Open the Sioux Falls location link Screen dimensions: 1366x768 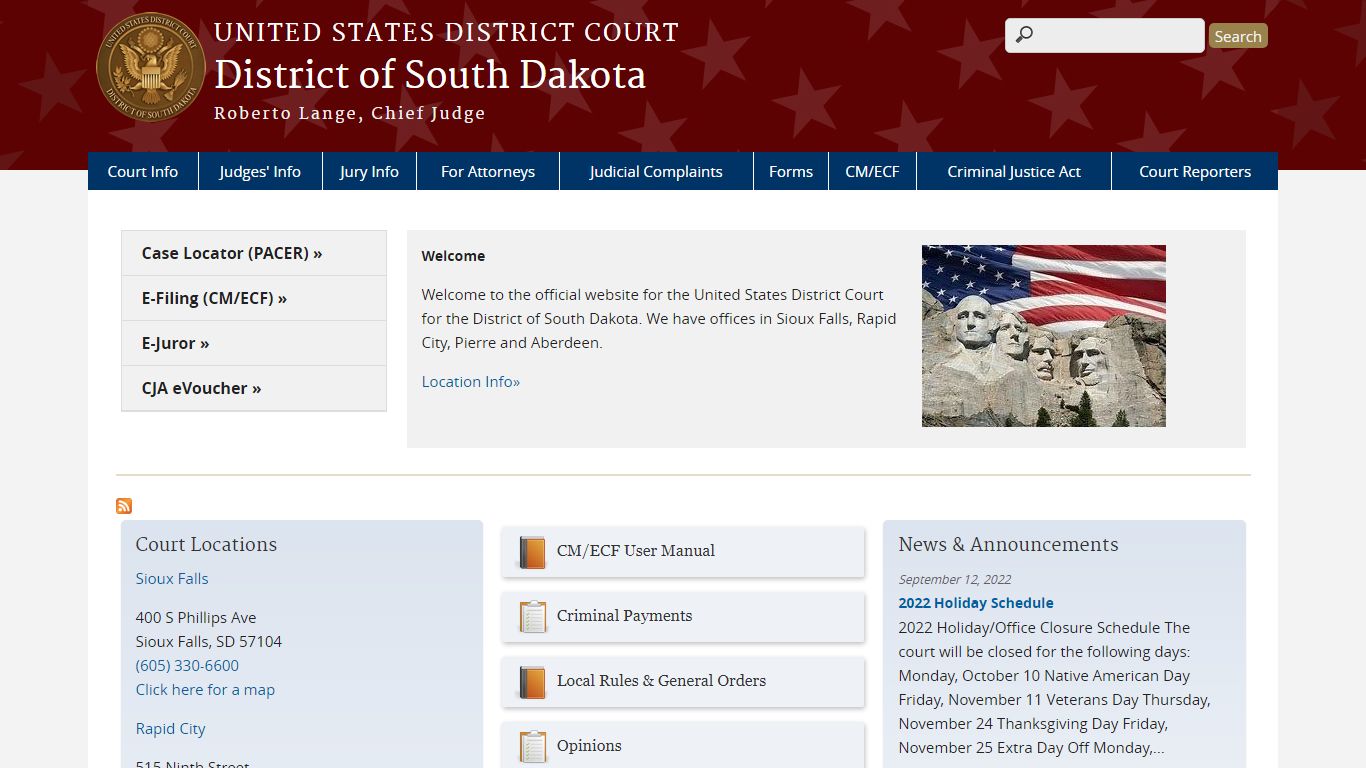point(172,578)
